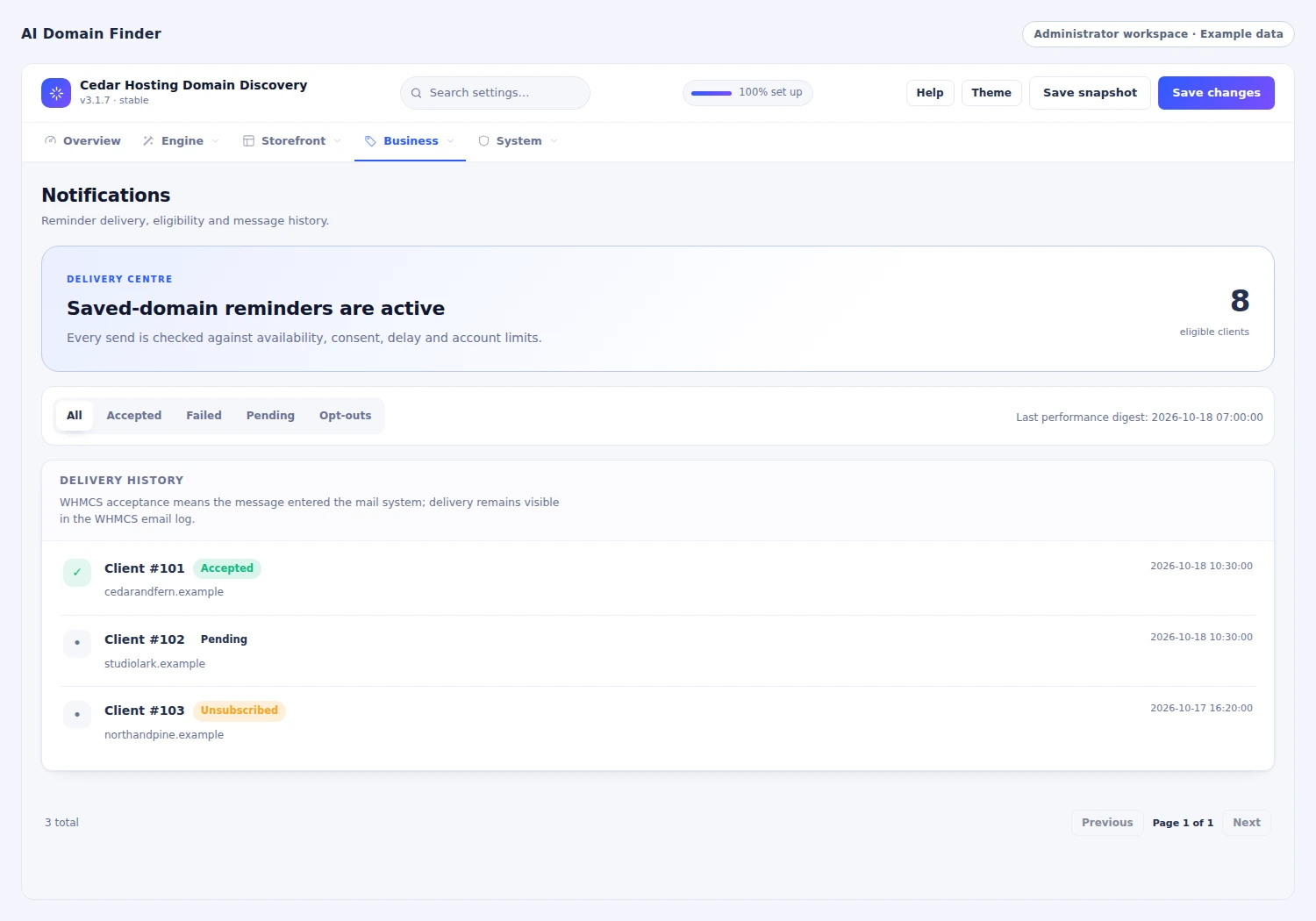1316x921 pixels.
Task: Select cedarandfern.example domain text
Action: tap(164, 592)
